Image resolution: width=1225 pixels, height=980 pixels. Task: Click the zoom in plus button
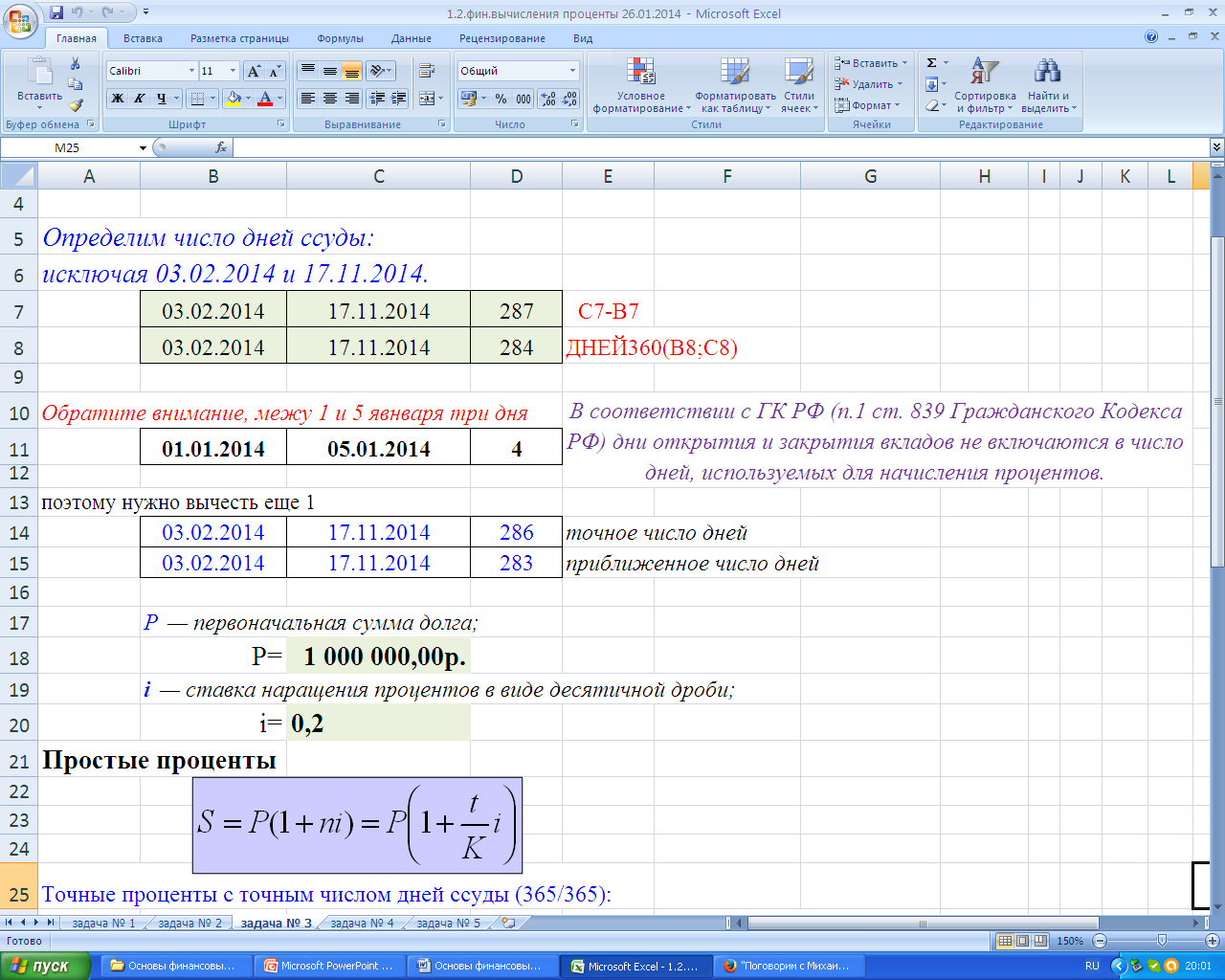tap(1212, 941)
